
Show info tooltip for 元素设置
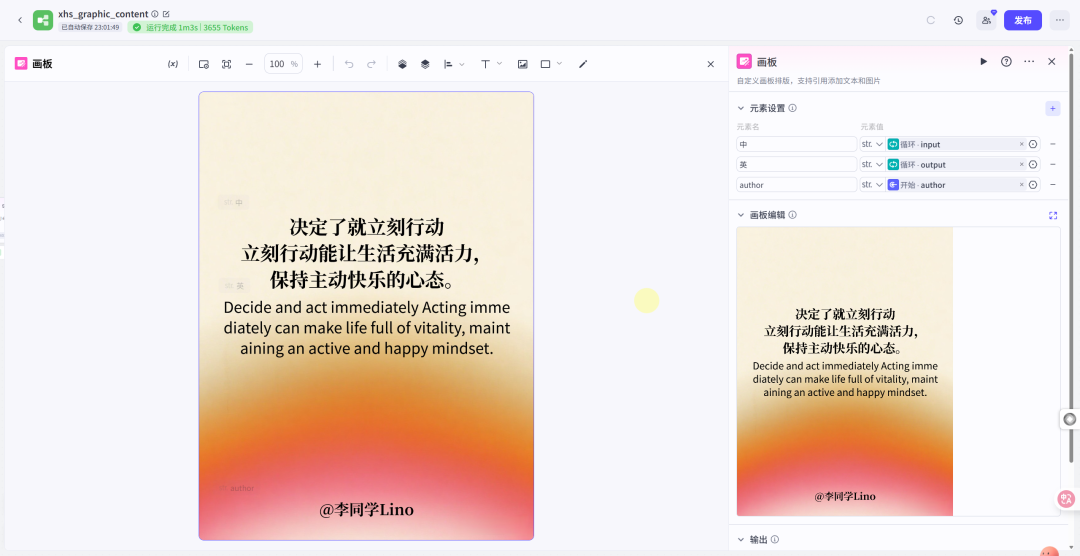click(793, 108)
